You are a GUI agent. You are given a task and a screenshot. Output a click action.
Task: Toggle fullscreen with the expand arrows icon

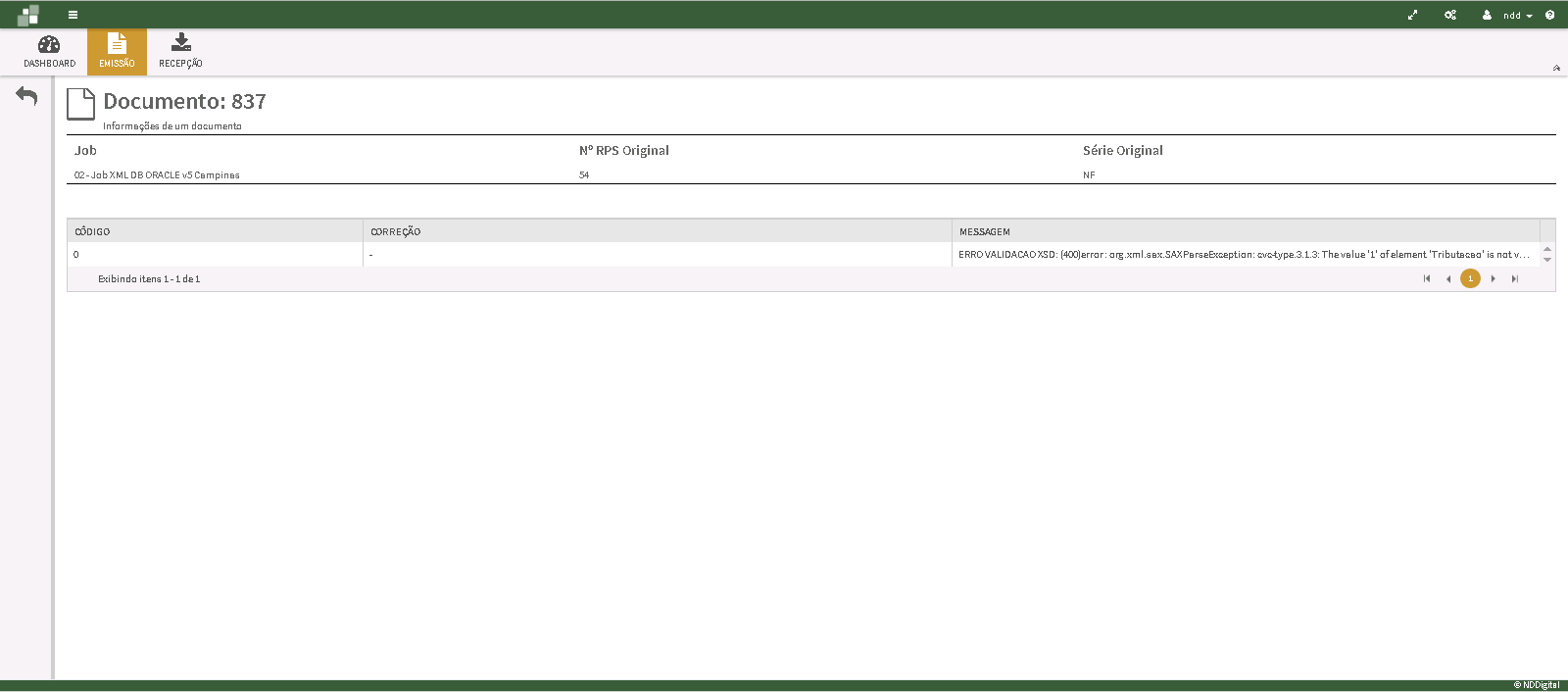point(1412,15)
